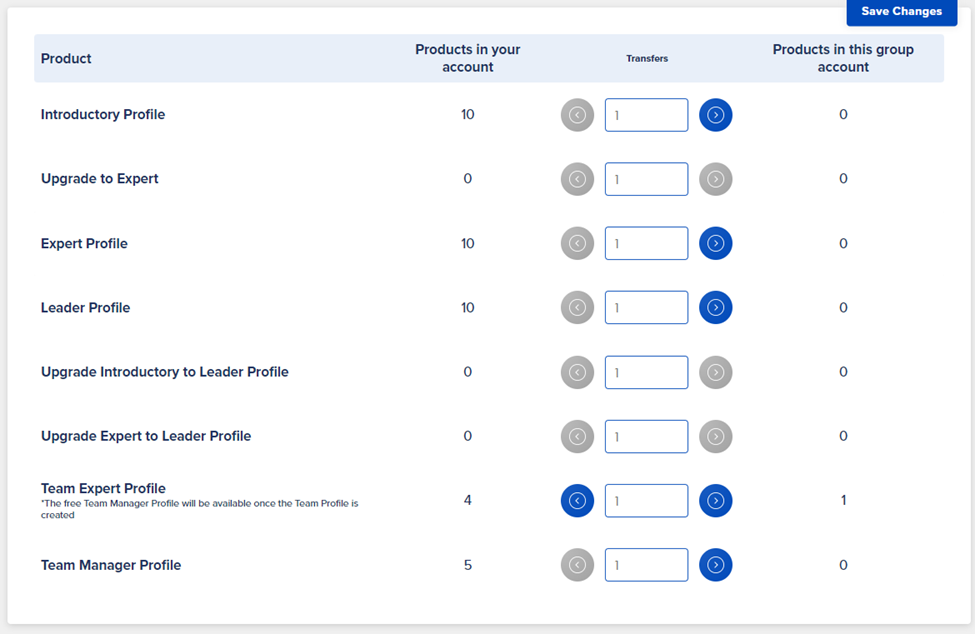
Task: Click Upgrade Expert to Leader Profile right arrow
Action: tap(715, 436)
